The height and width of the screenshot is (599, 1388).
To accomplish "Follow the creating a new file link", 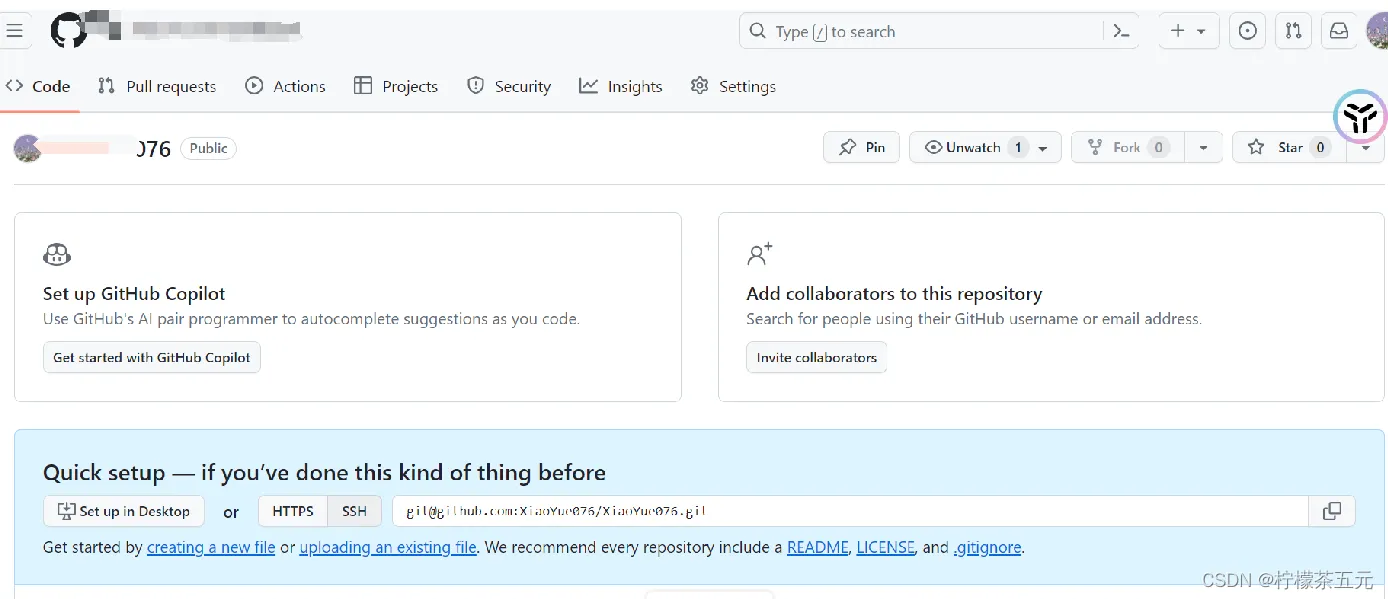I will tap(211, 547).
